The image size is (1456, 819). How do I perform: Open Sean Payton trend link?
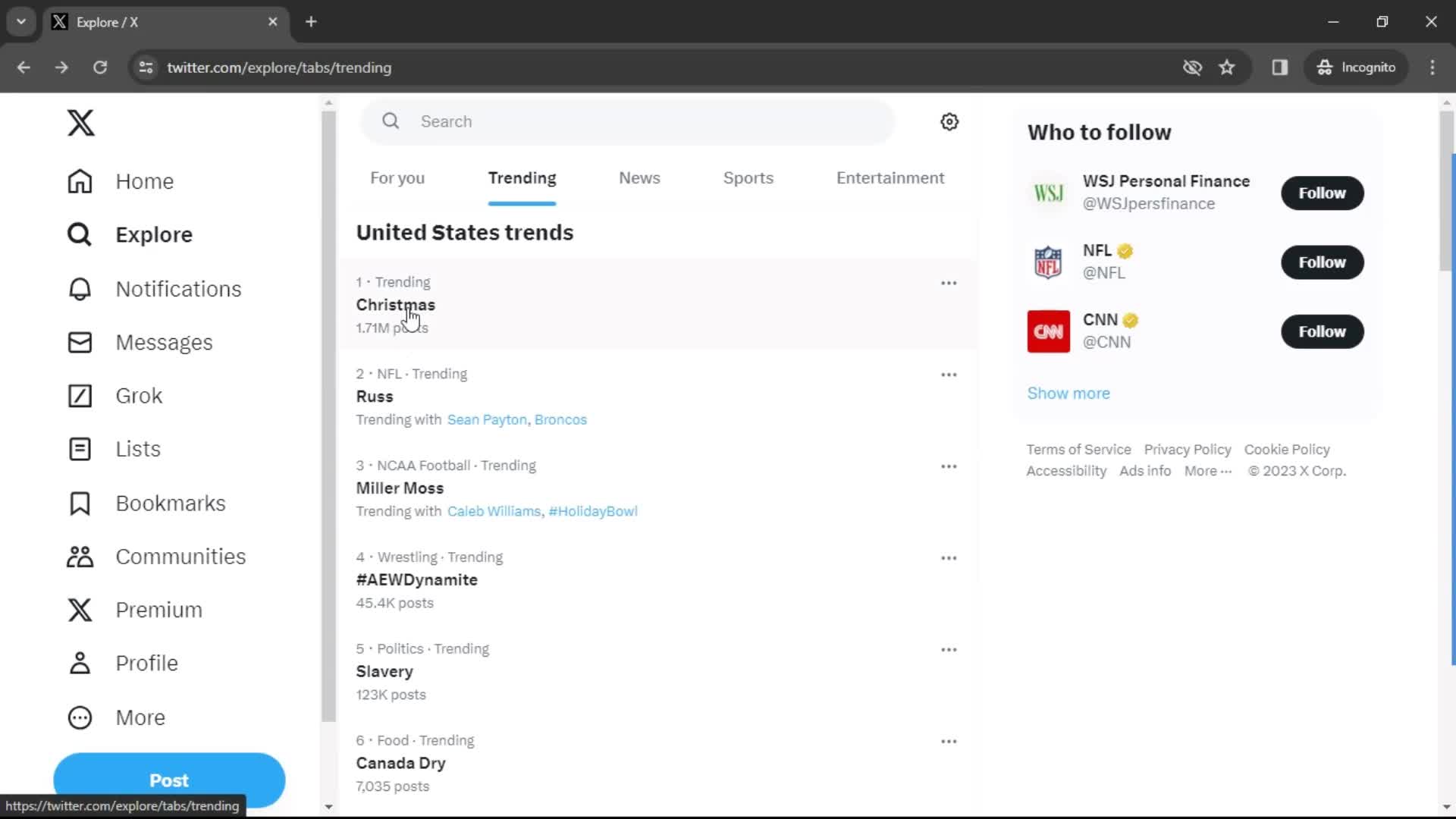(487, 420)
